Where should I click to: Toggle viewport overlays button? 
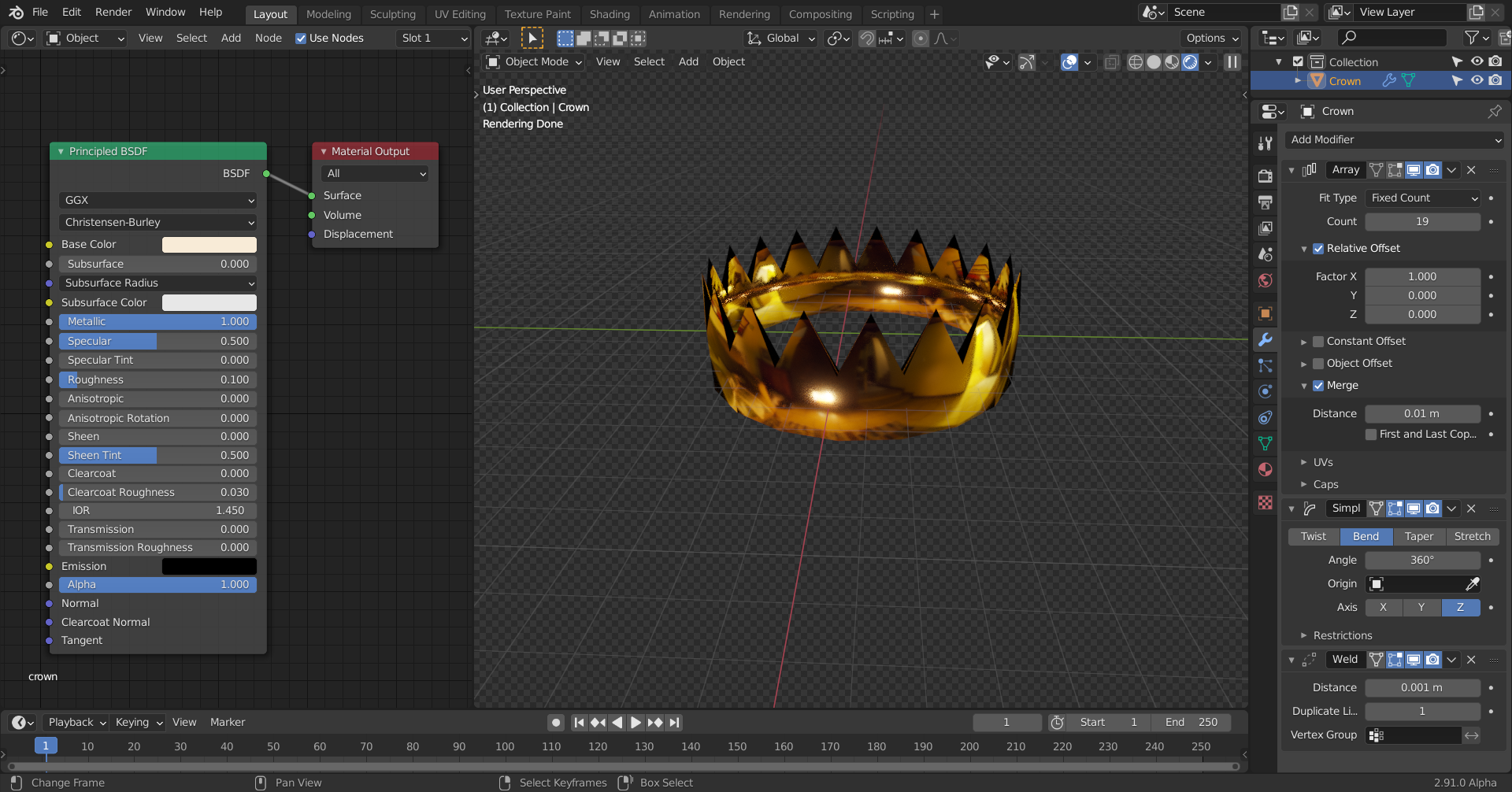point(1069,62)
